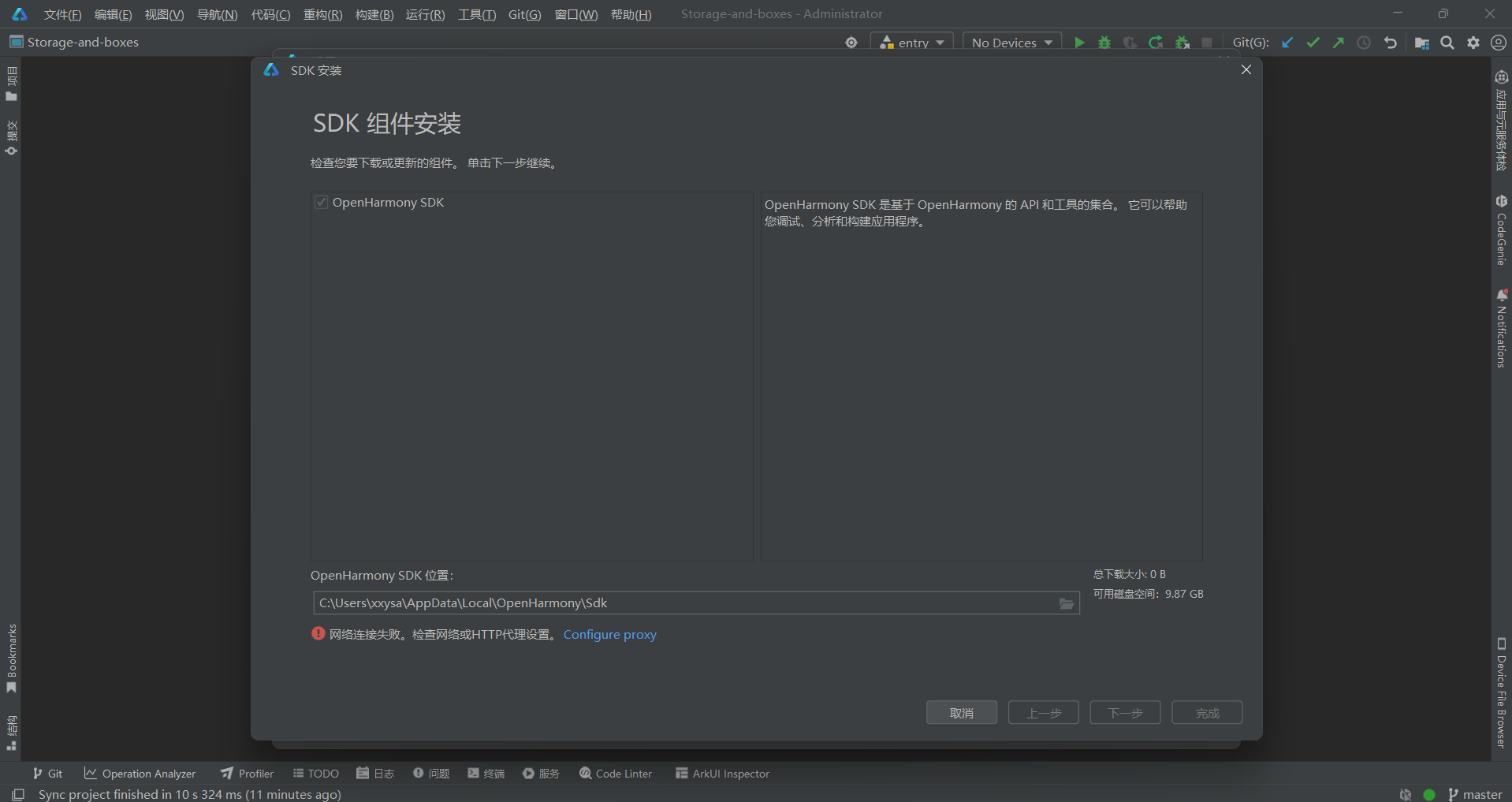The width and height of the screenshot is (1512, 802).
Task: Expand the entry run configuration dropdown
Action: point(912,43)
